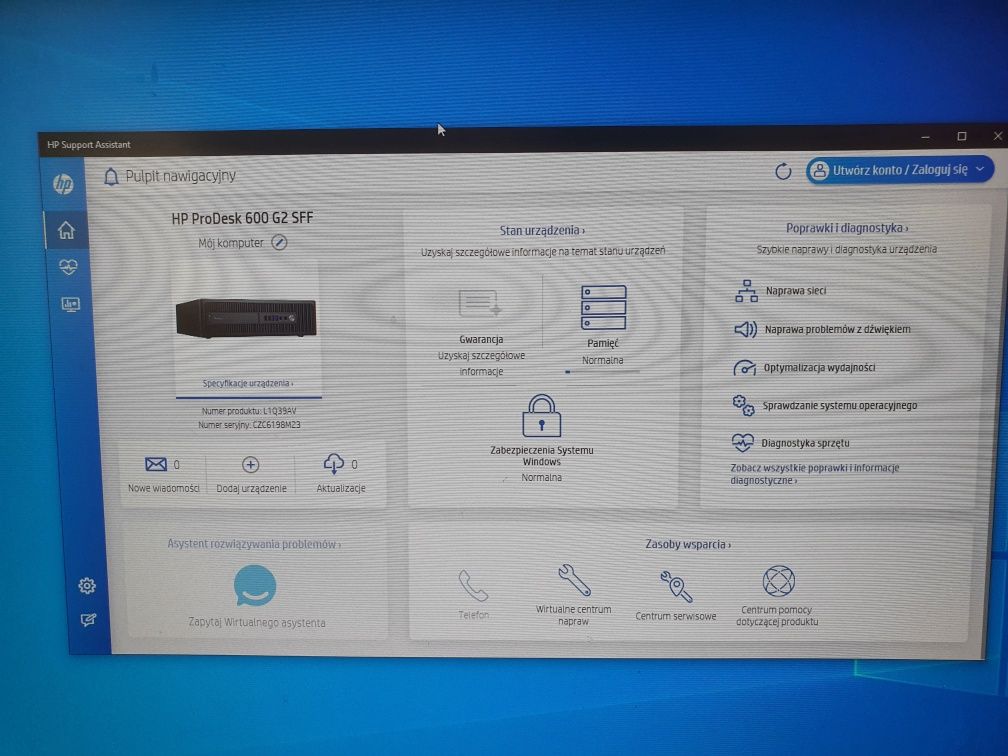
Task: Click the Pamięć usage progress bar
Action: point(602,372)
